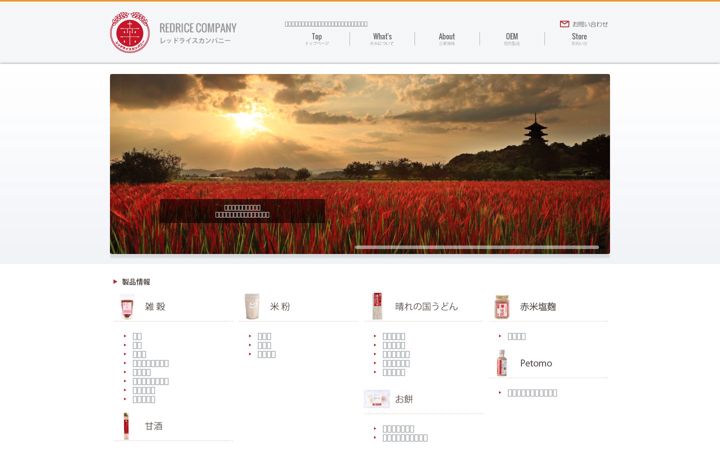This screenshot has width=720, height=450.
Task: Open the Petomo category heading
Action: click(x=536, y=363)
